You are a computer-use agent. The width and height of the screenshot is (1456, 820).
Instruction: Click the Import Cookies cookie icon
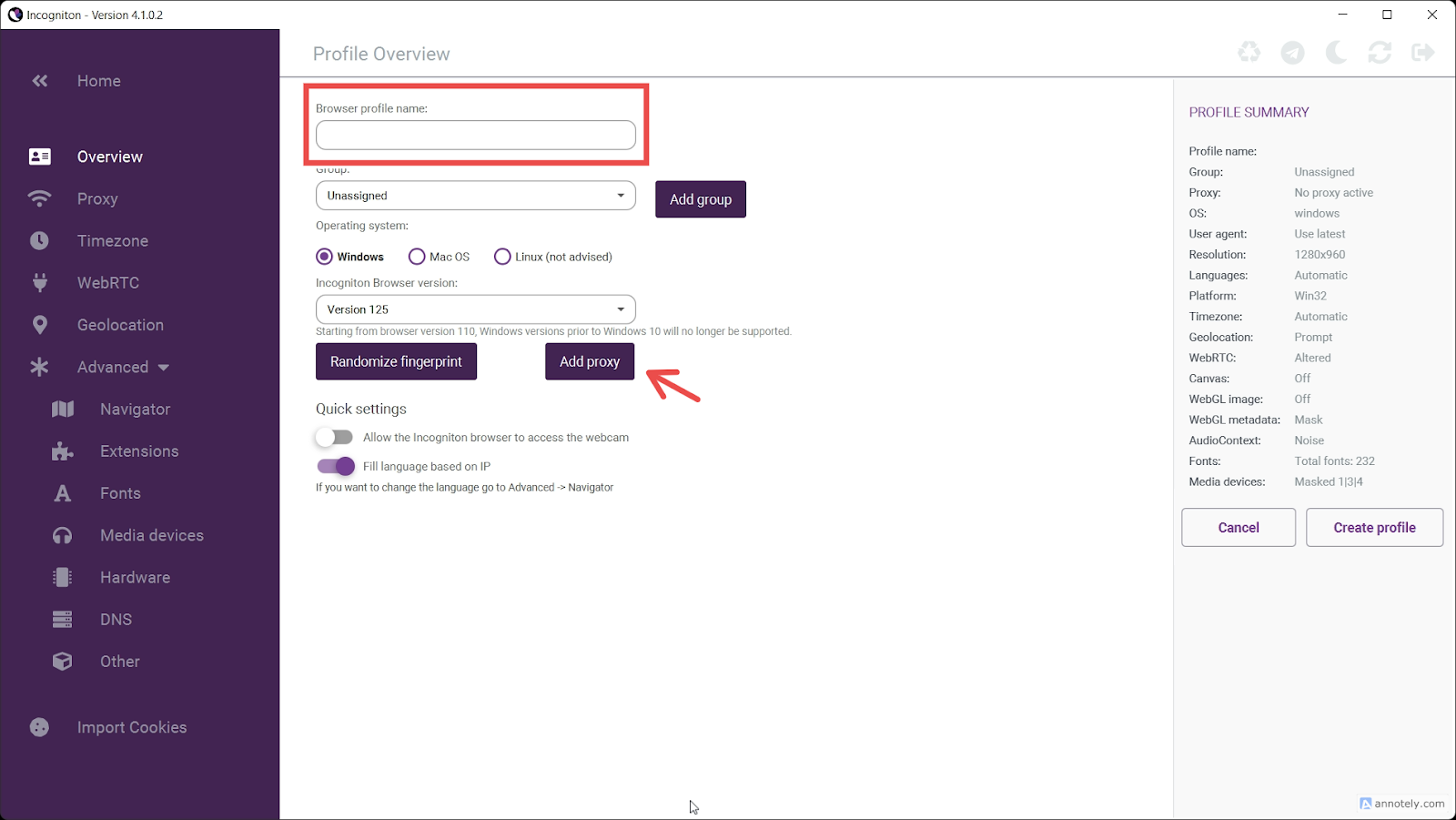[39, 727]
